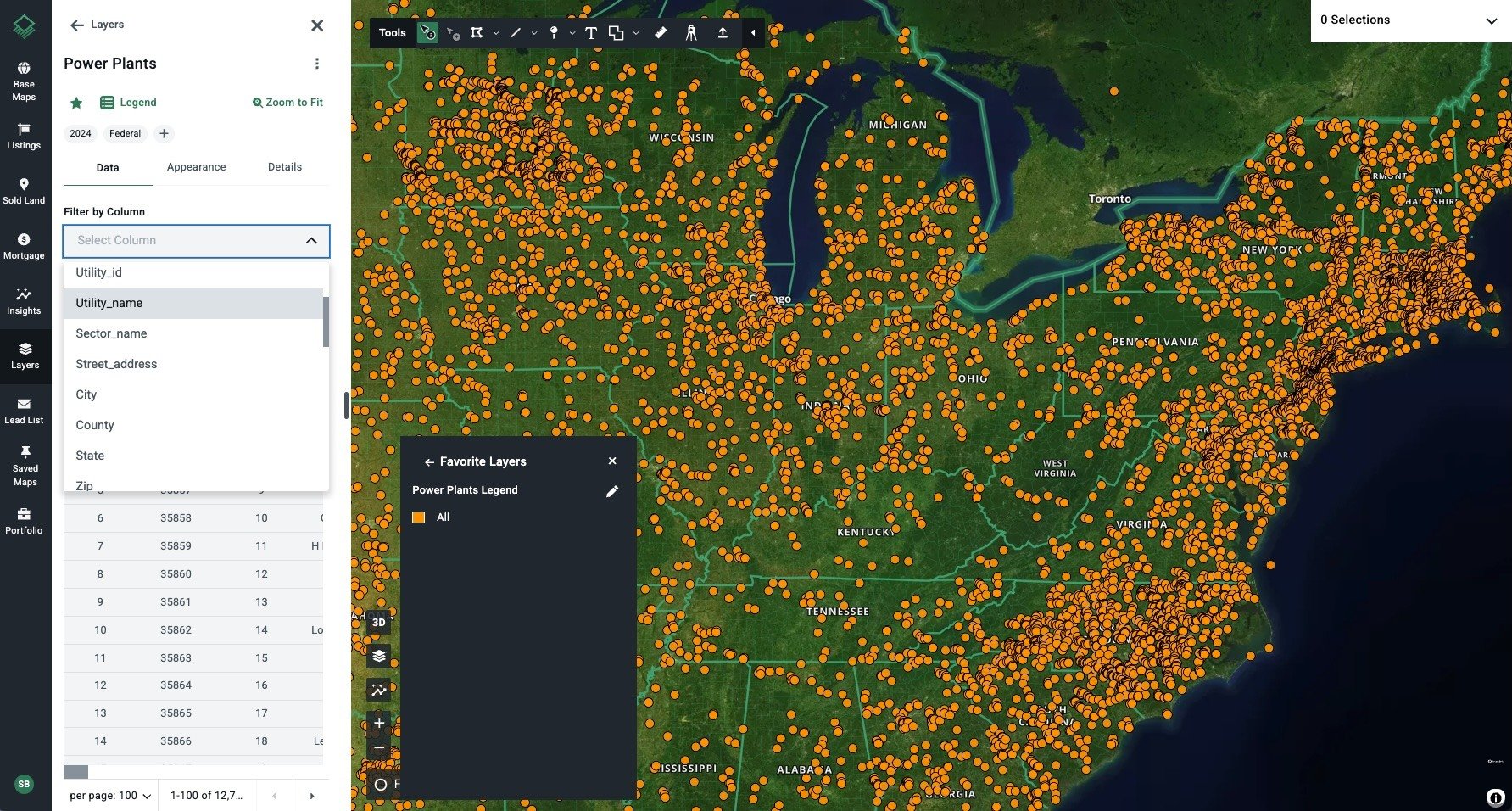Toggle the 3D map view
Viewport: 1512px width, 811px height.
pos(379,622)
